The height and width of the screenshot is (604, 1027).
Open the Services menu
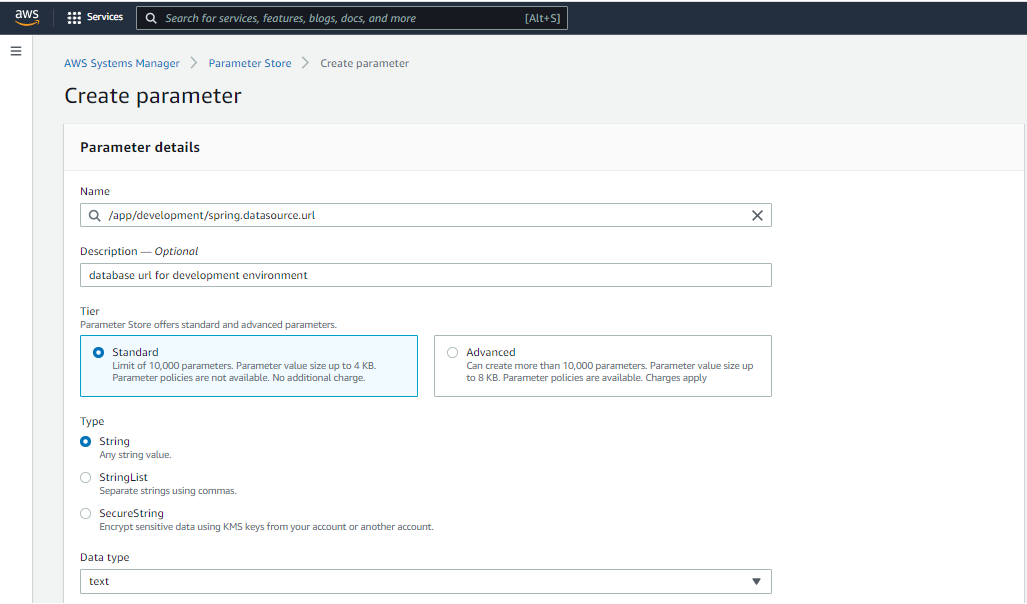(x=95, y=16)
